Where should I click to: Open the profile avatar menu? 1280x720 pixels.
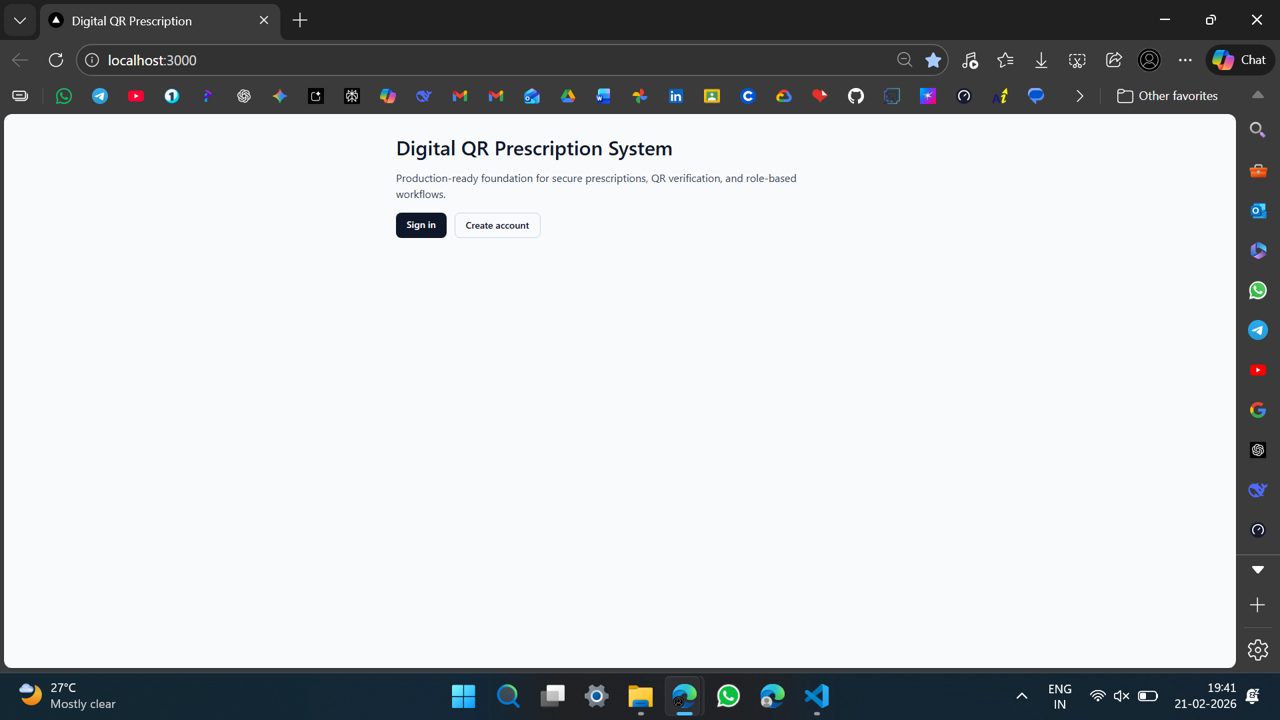click(1149, 60)
